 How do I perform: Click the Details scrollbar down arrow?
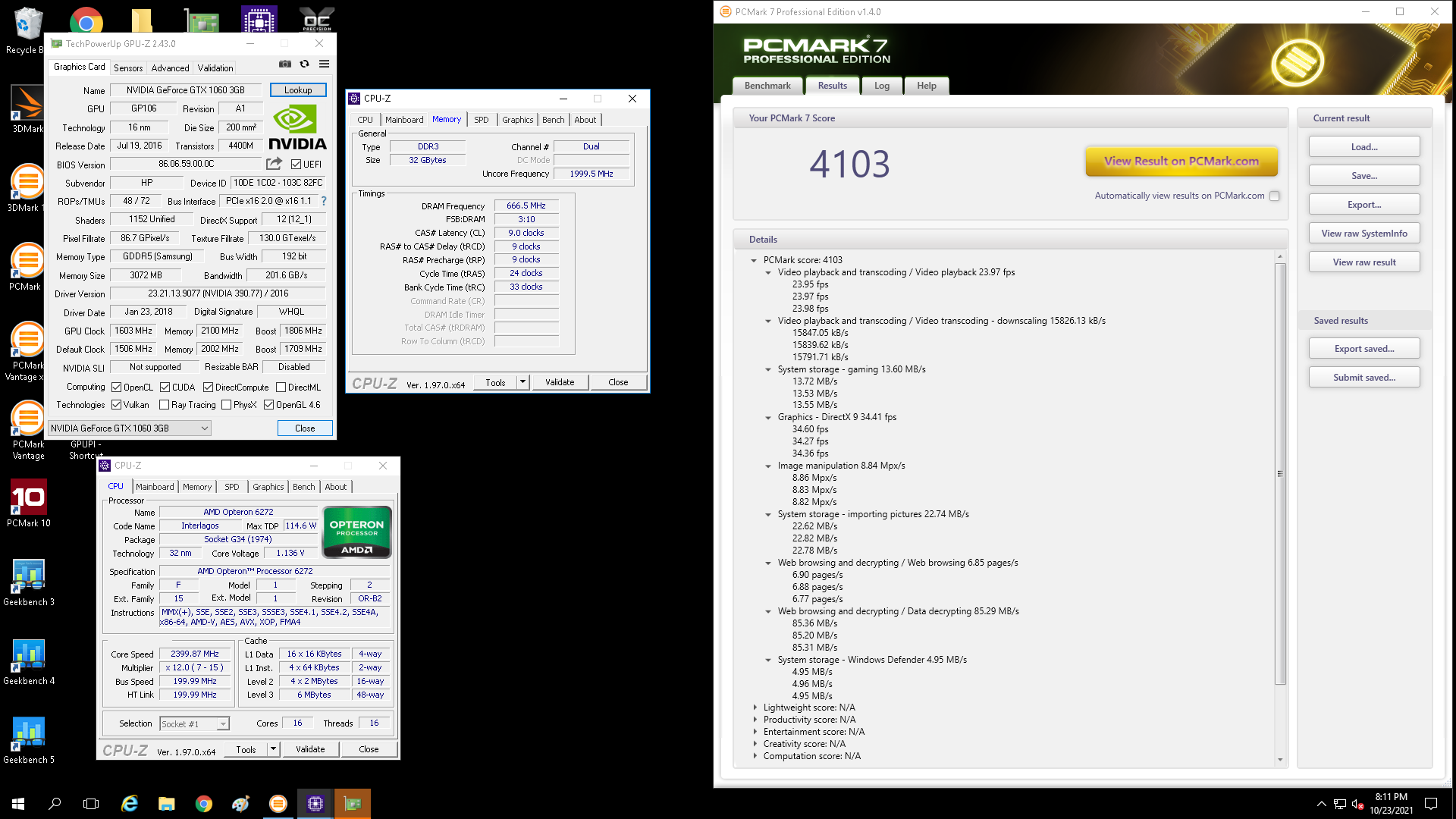pos(1280,759)
